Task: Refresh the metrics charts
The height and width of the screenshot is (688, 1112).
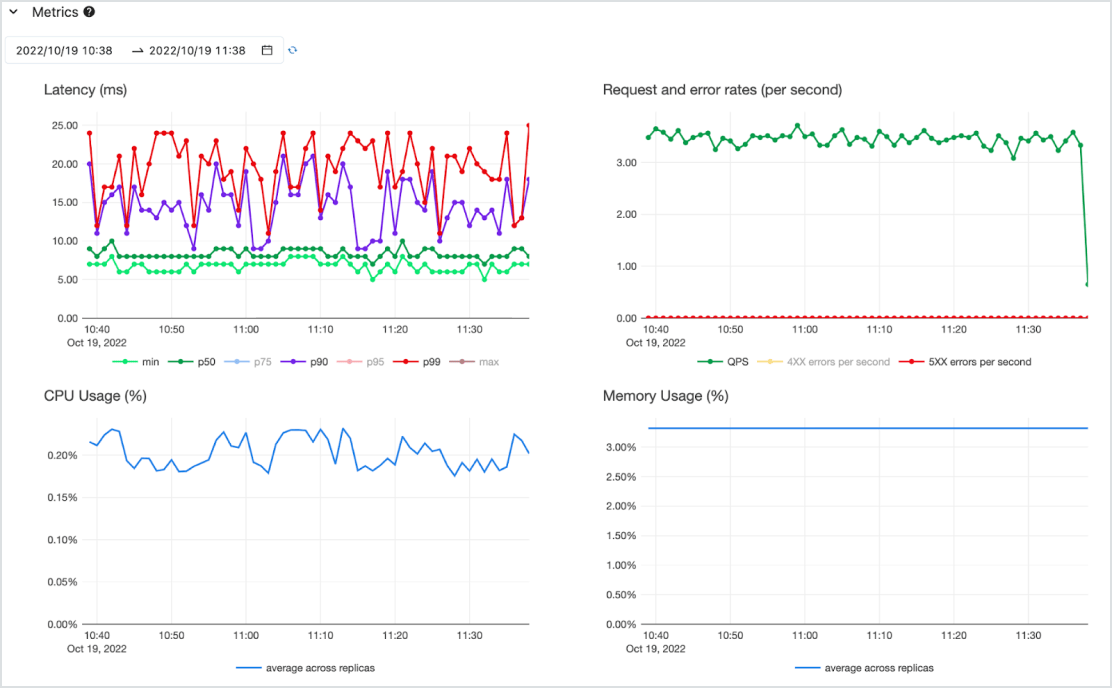Action: [x=292, y=50]
